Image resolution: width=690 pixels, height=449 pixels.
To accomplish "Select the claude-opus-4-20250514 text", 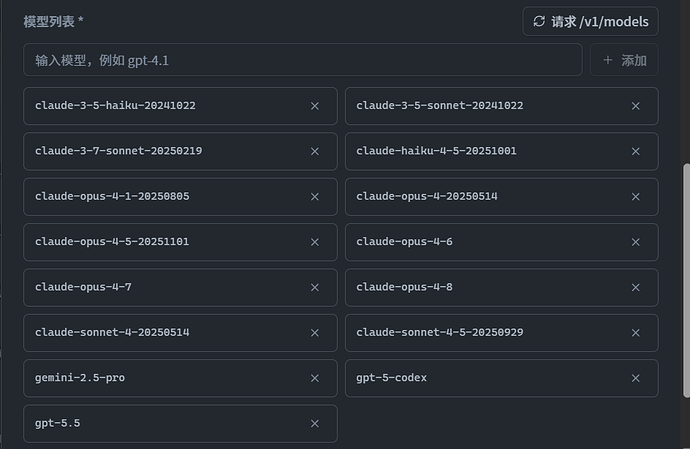I will coord(427,196).
